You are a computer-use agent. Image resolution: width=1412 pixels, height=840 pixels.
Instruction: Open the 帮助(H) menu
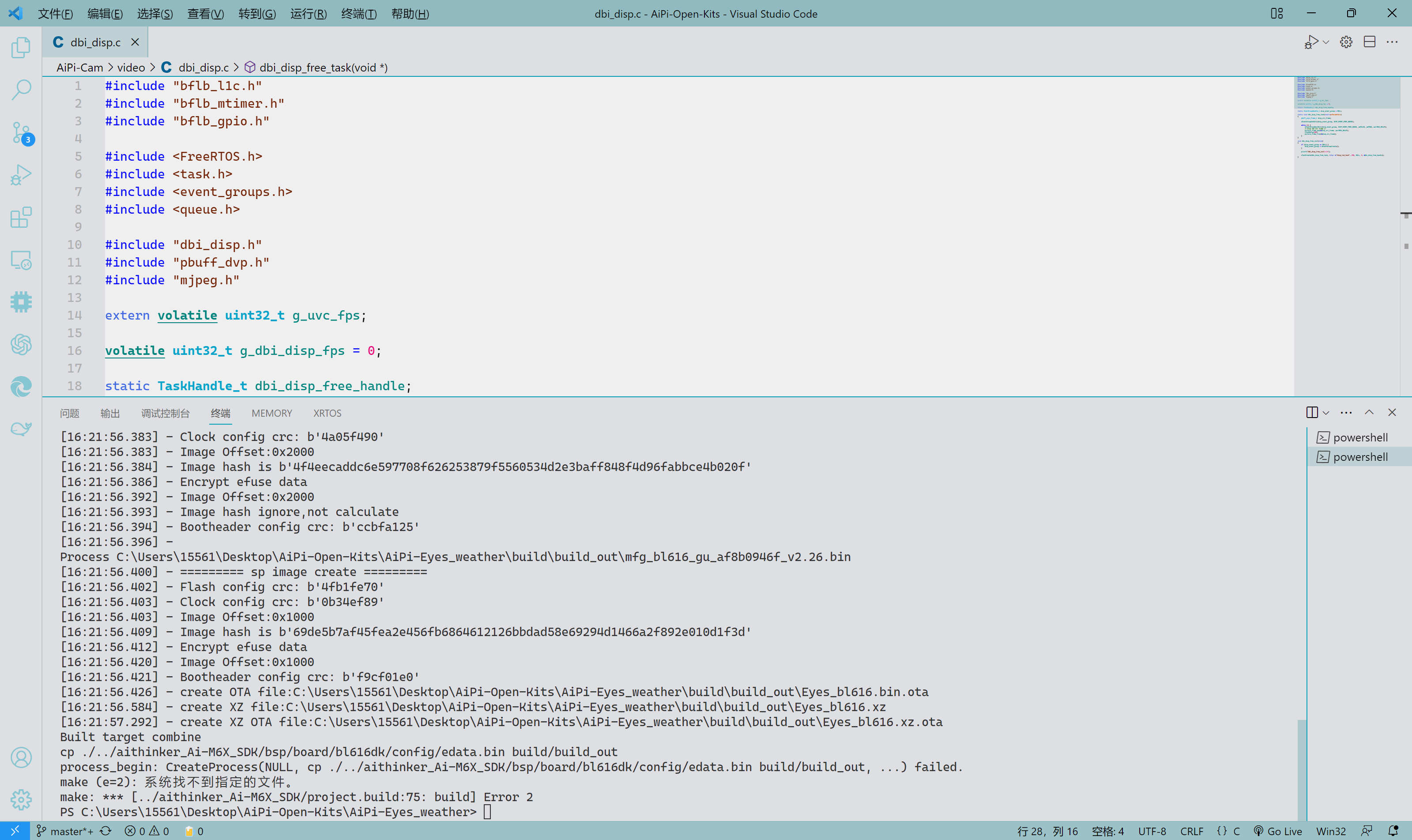tap(410, 14)
